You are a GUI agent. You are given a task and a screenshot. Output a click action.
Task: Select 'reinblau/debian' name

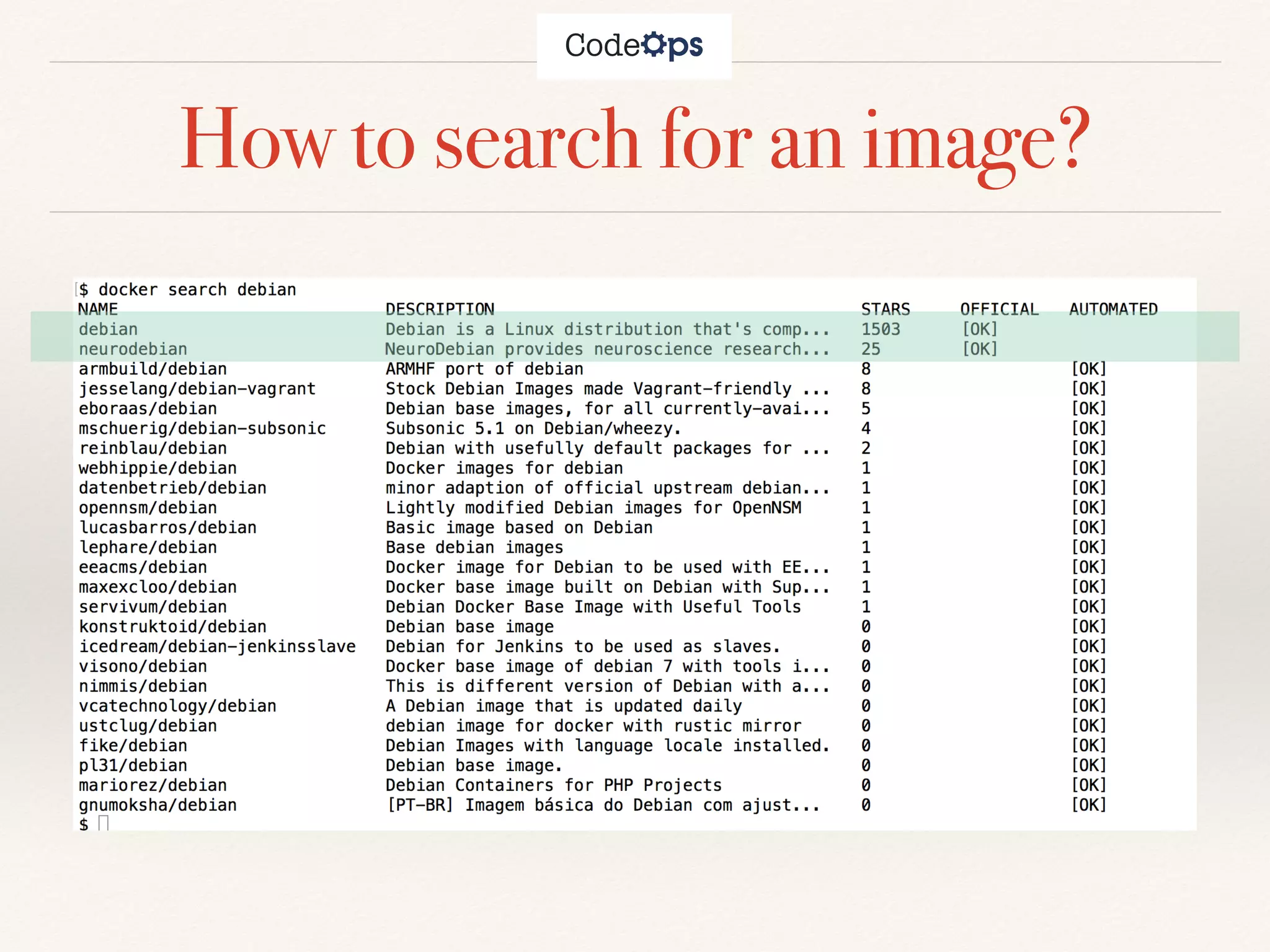[153, 448]
